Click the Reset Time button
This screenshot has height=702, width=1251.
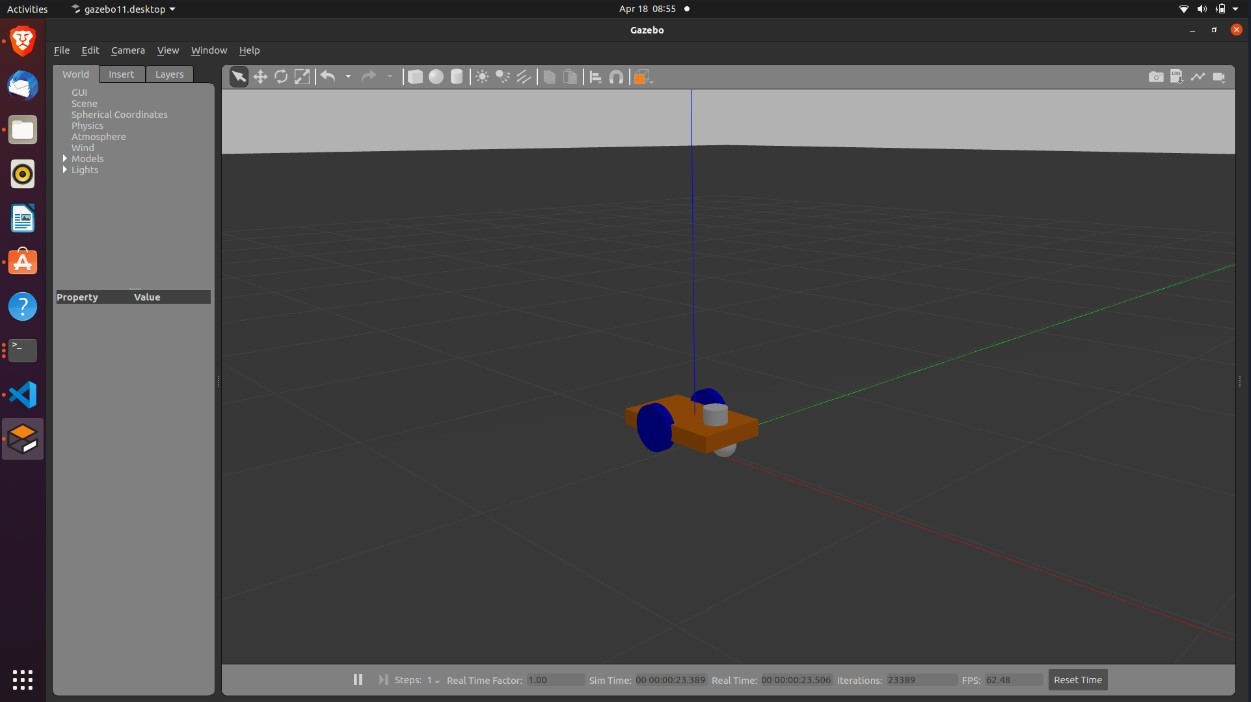(x=1078, y=680)
